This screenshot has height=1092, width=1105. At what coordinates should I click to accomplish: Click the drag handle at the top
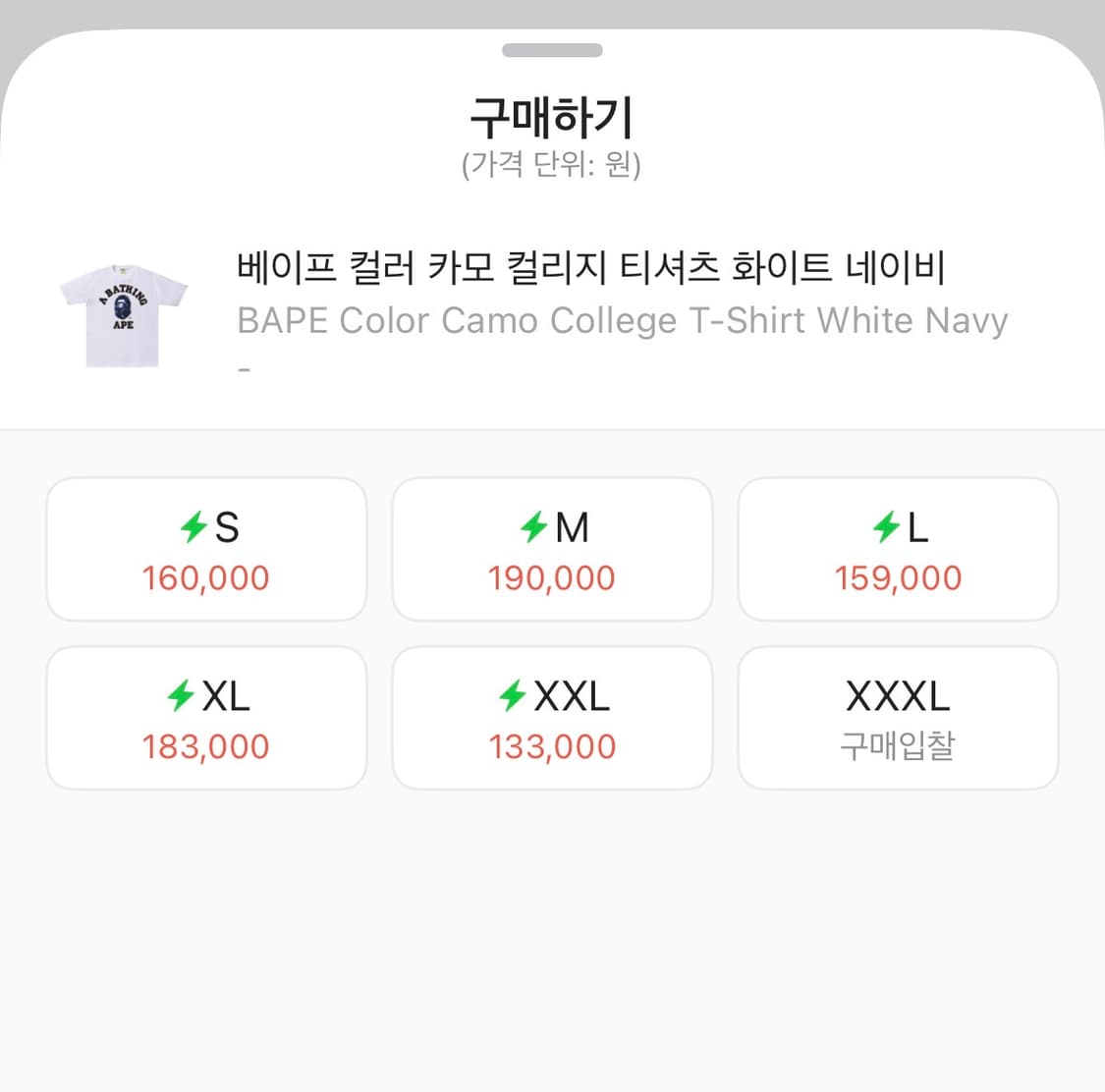pyautogui.click(x=552, y=49)
